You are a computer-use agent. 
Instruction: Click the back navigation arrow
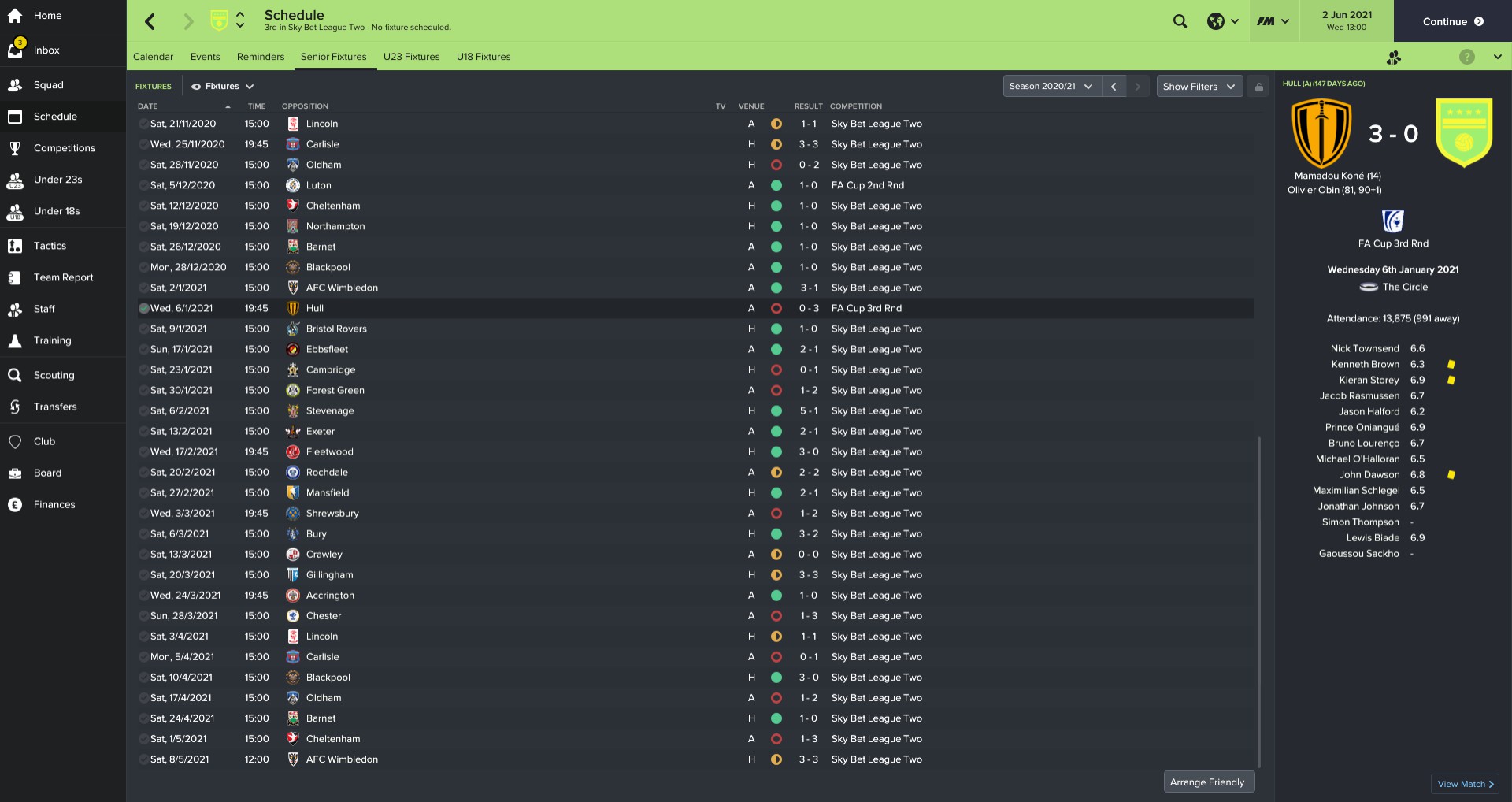pos(150,21)
